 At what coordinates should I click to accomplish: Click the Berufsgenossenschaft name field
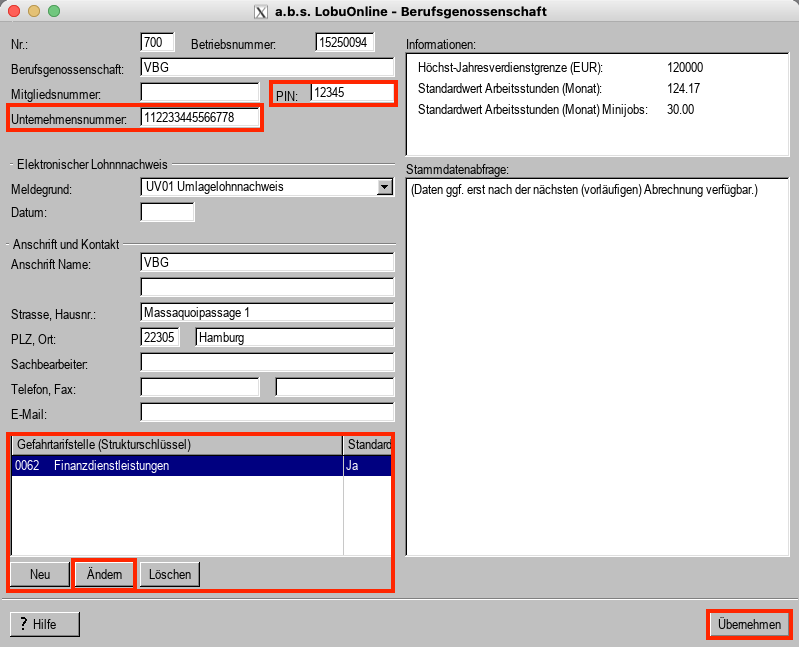point(267,68)
